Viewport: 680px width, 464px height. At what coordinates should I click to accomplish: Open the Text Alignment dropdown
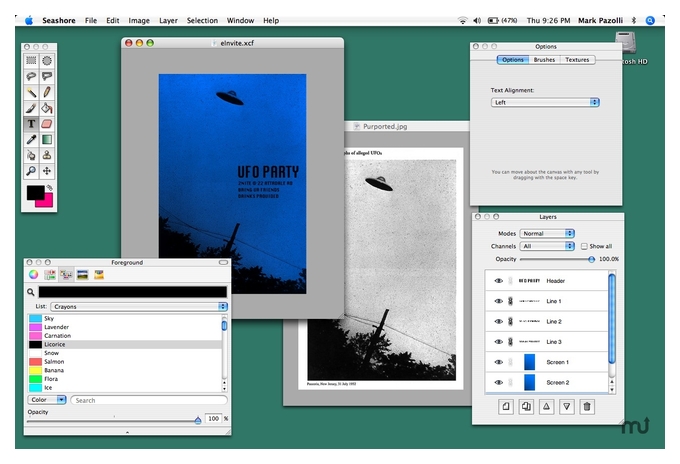[x=545, y=102]
